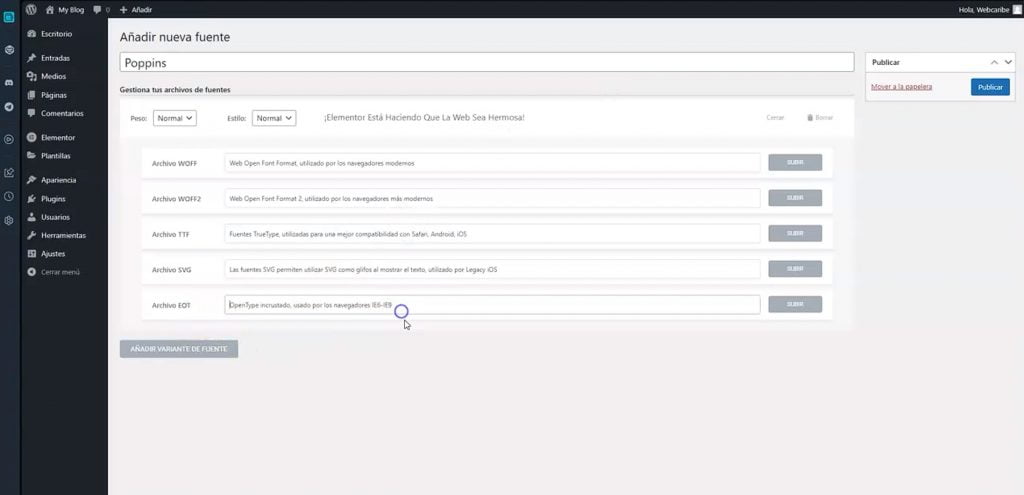Click the Archivo TTF URL field
The width and height of the screenshot is (1024, 495).
(492, 233)
